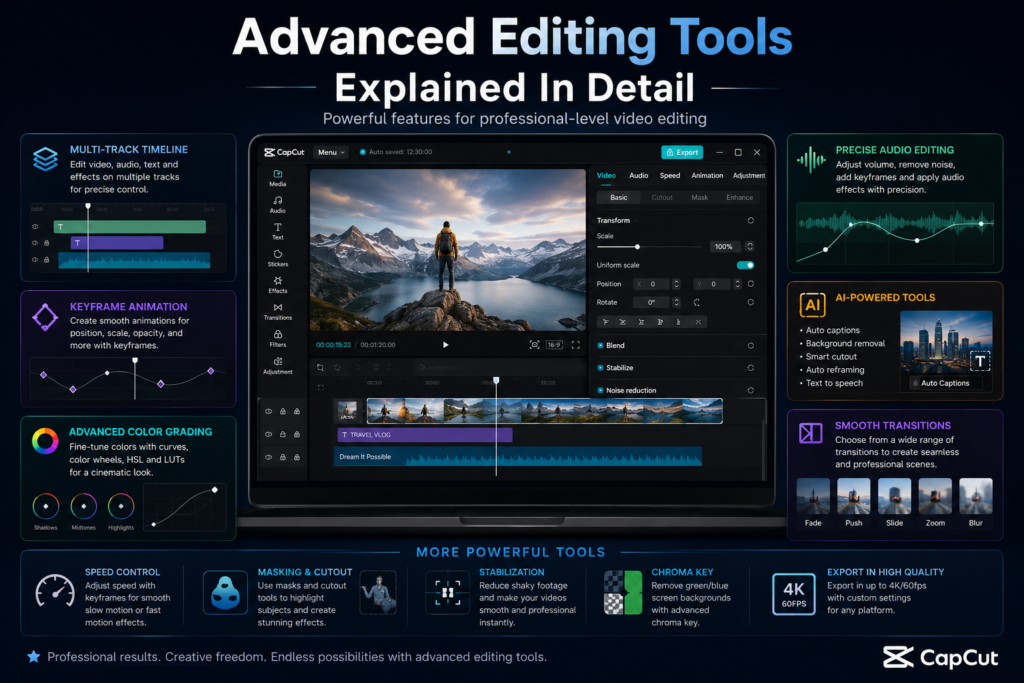Lock the TRAVEL VLOG text track
This screenshot has width=1024, height=683.
pyautogui.click(x=283, y=434)
